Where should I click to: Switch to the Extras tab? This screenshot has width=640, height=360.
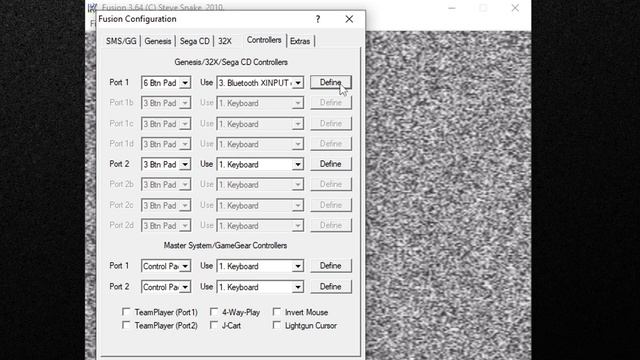[300, 41]
